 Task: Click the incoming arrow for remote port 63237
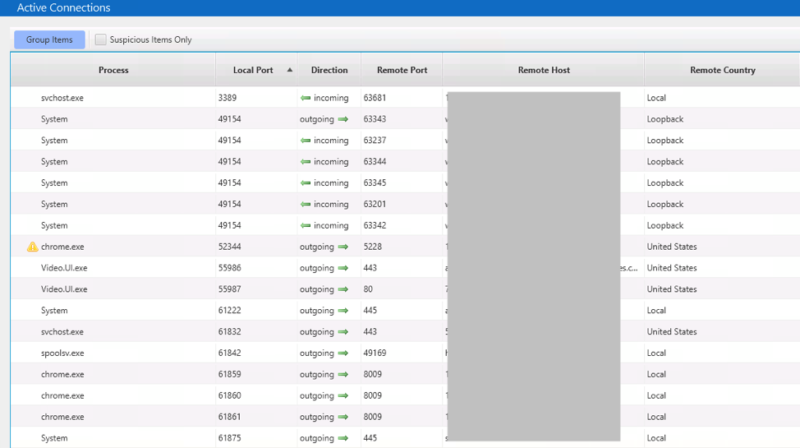[x=306, y=140]
